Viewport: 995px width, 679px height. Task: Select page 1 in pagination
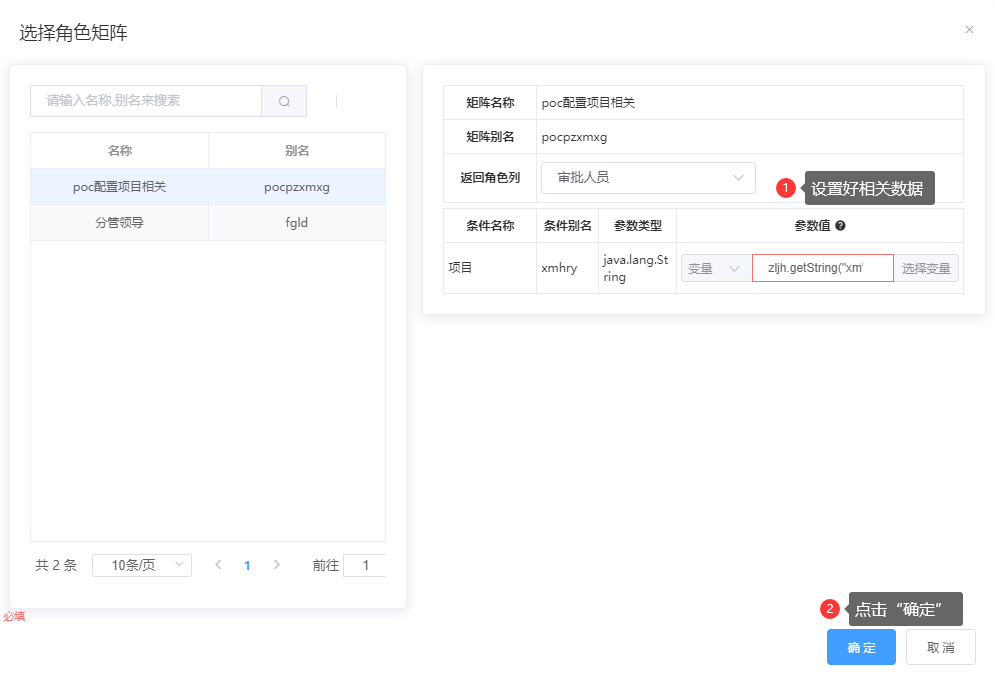pos(247,565)
